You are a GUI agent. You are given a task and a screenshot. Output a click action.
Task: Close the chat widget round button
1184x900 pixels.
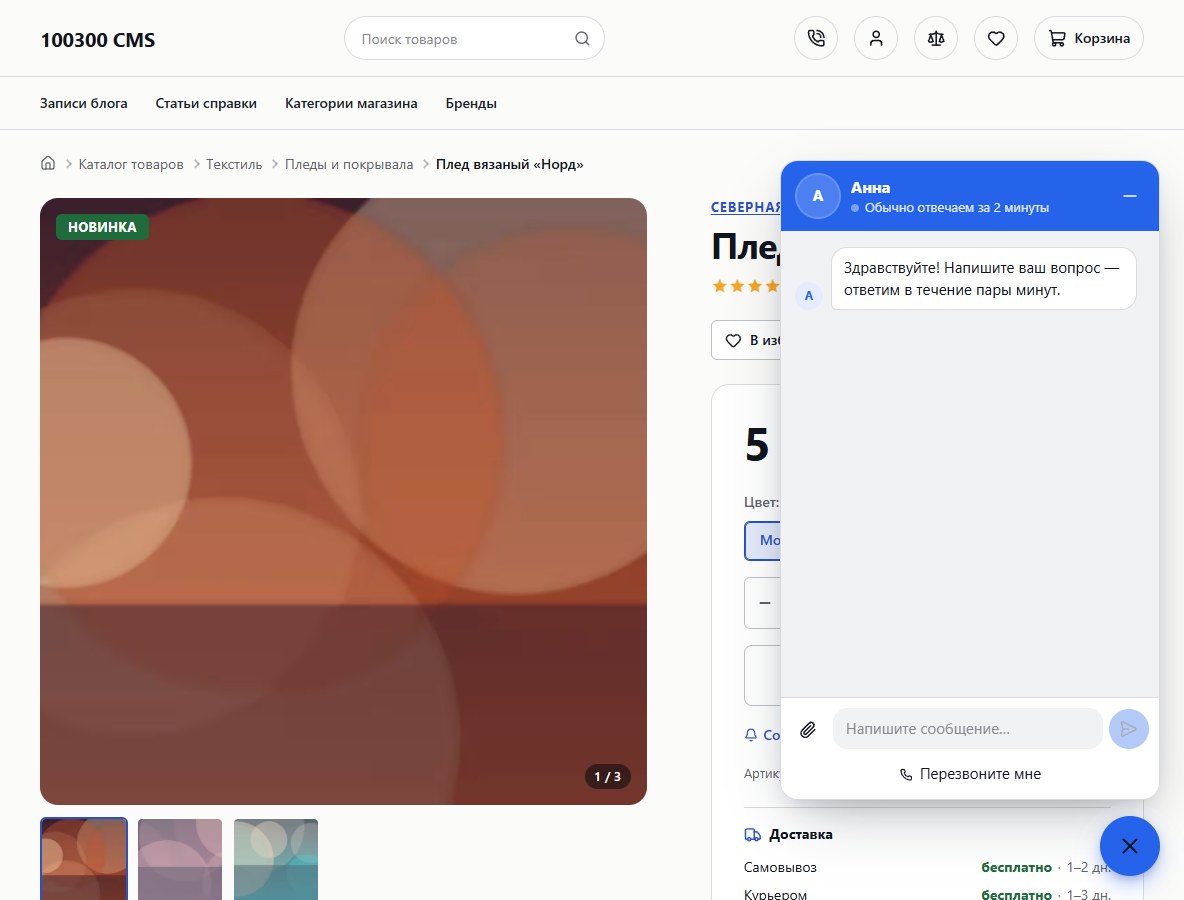click(1130, 846)
